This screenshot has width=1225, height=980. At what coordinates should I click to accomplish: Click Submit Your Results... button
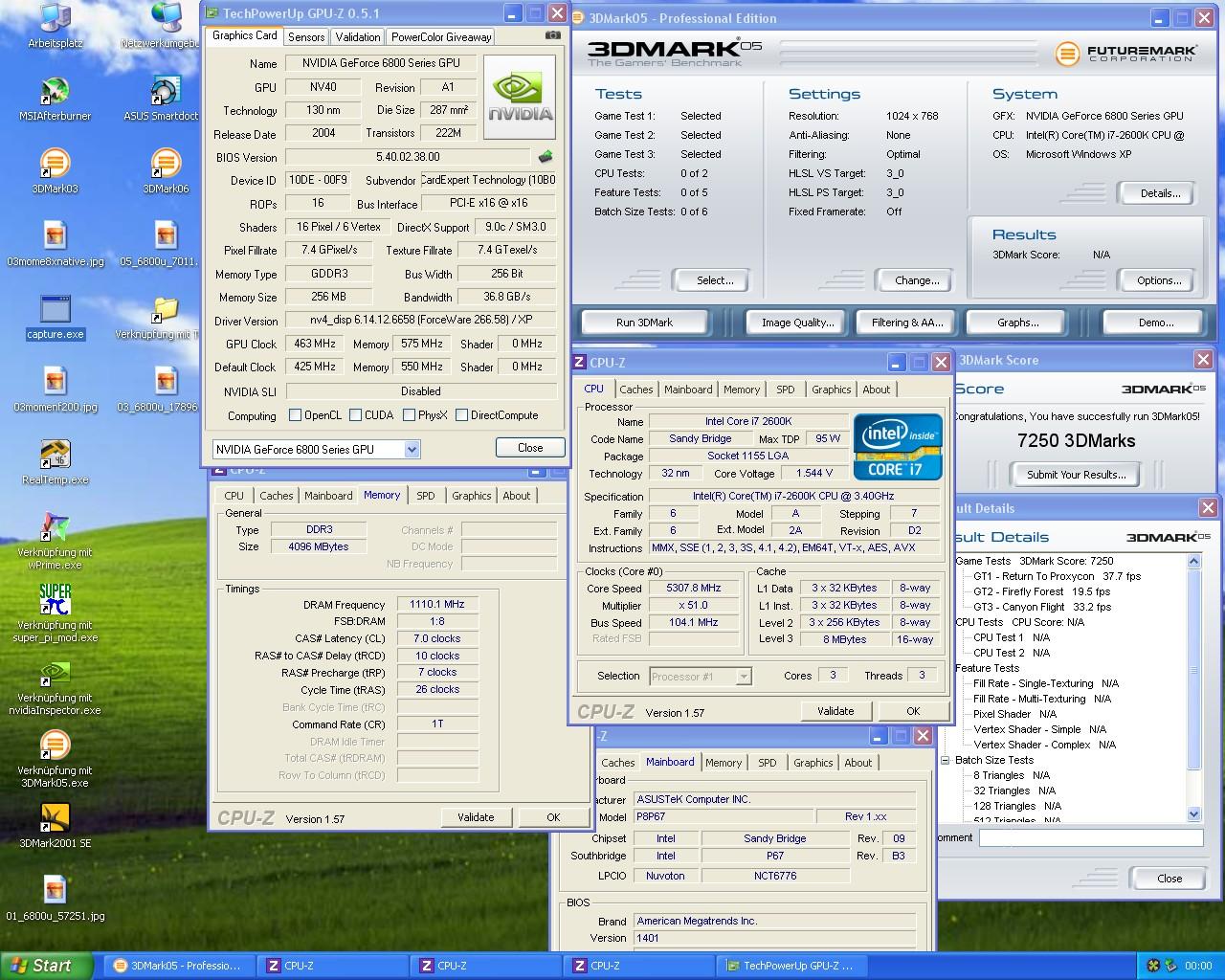click(x=1077, y=475)
